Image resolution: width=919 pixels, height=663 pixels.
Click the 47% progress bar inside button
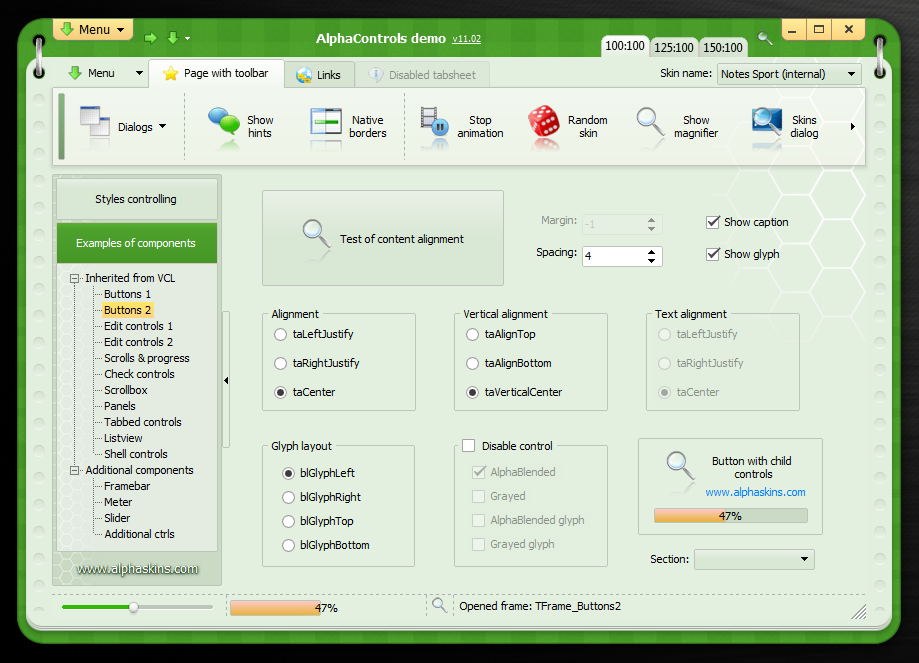pyautogui.click(x=730, y=516)
